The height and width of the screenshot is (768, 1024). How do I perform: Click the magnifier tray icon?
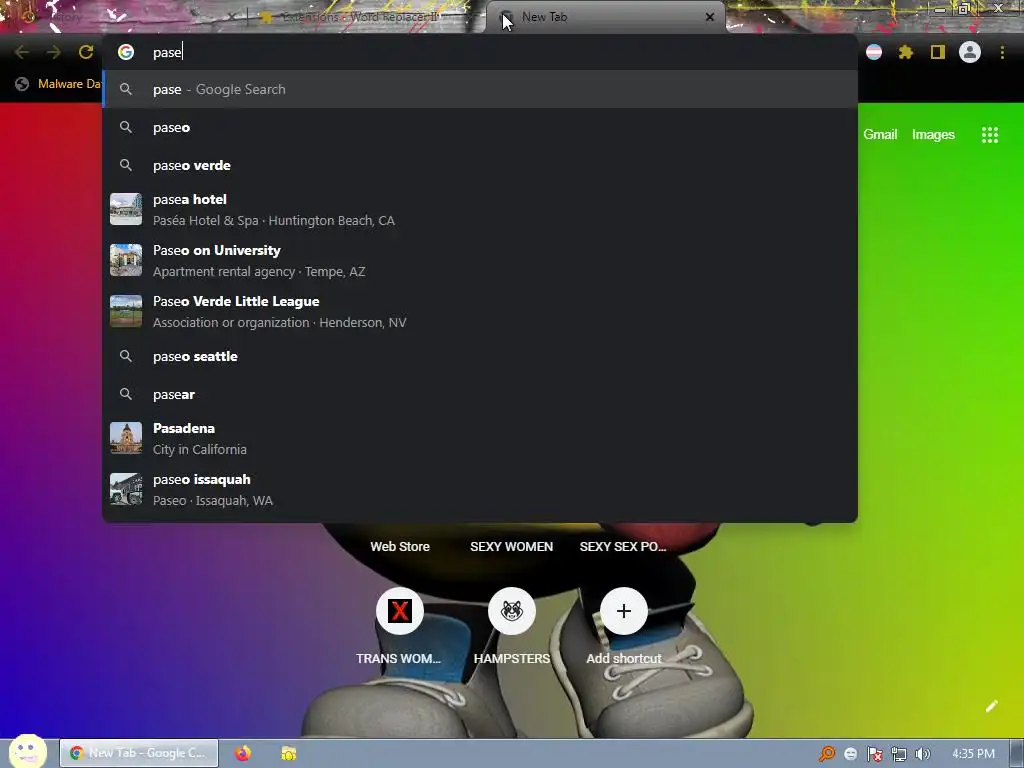point(827,754)
